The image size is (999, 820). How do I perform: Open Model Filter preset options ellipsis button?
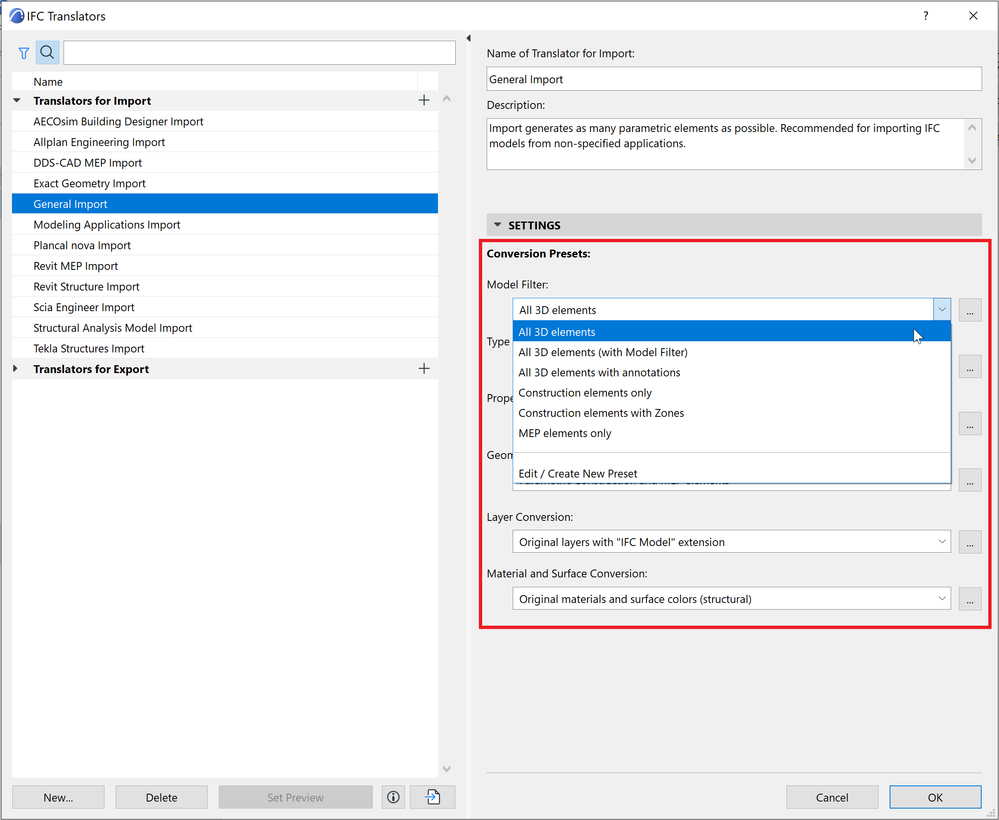970,310
